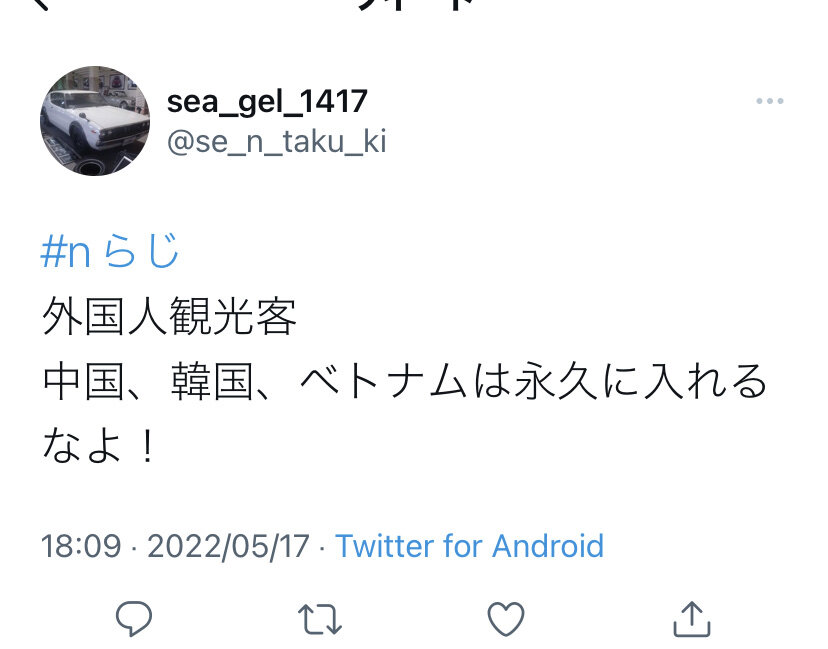828x649 pixels.
Task: Open the white car profile picture
Action: coord(95,121)
